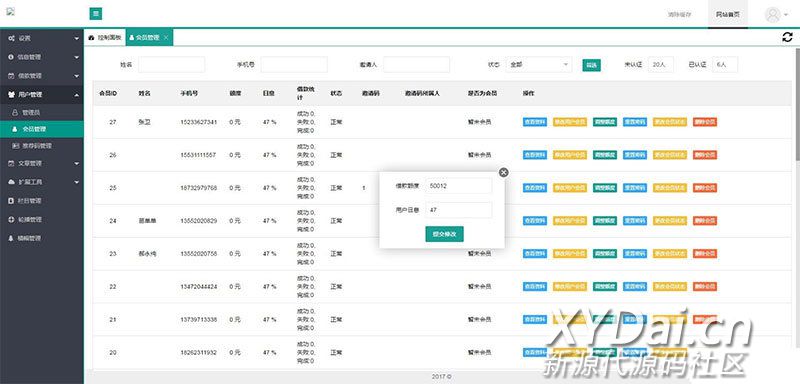Image resolution: width=800 pixels, height=384 pixels.
Task: Switch to the 控制面板 tab
Action: (x=105, y=38)
